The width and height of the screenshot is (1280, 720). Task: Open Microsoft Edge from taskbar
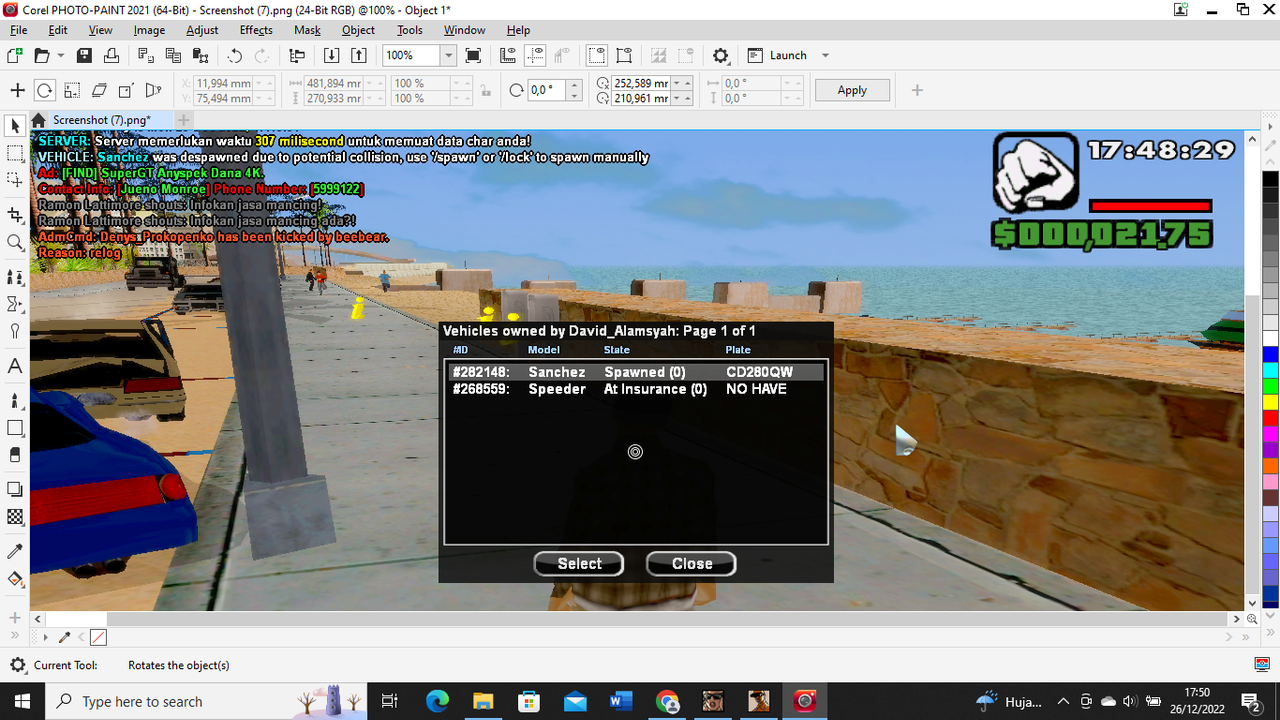pyautogui.click(x=437, y=701)
